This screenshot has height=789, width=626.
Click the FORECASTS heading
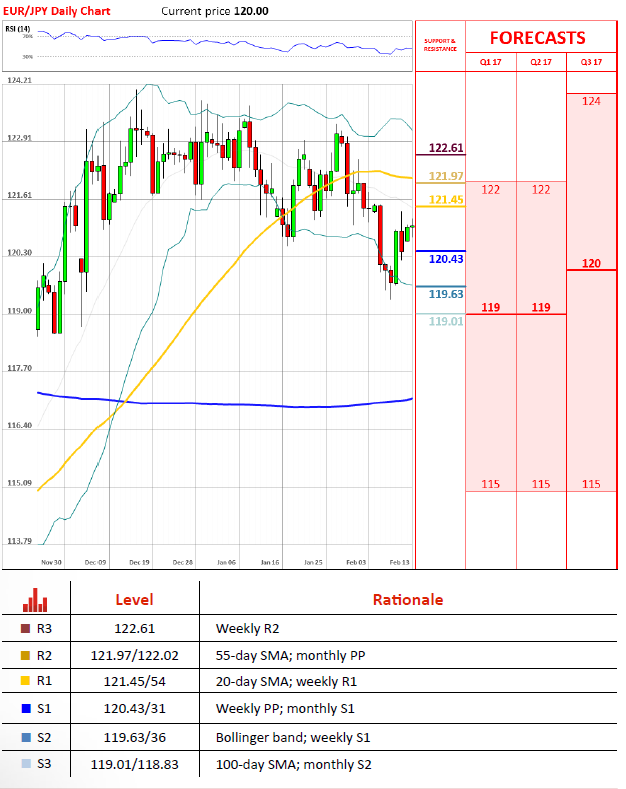537,38
